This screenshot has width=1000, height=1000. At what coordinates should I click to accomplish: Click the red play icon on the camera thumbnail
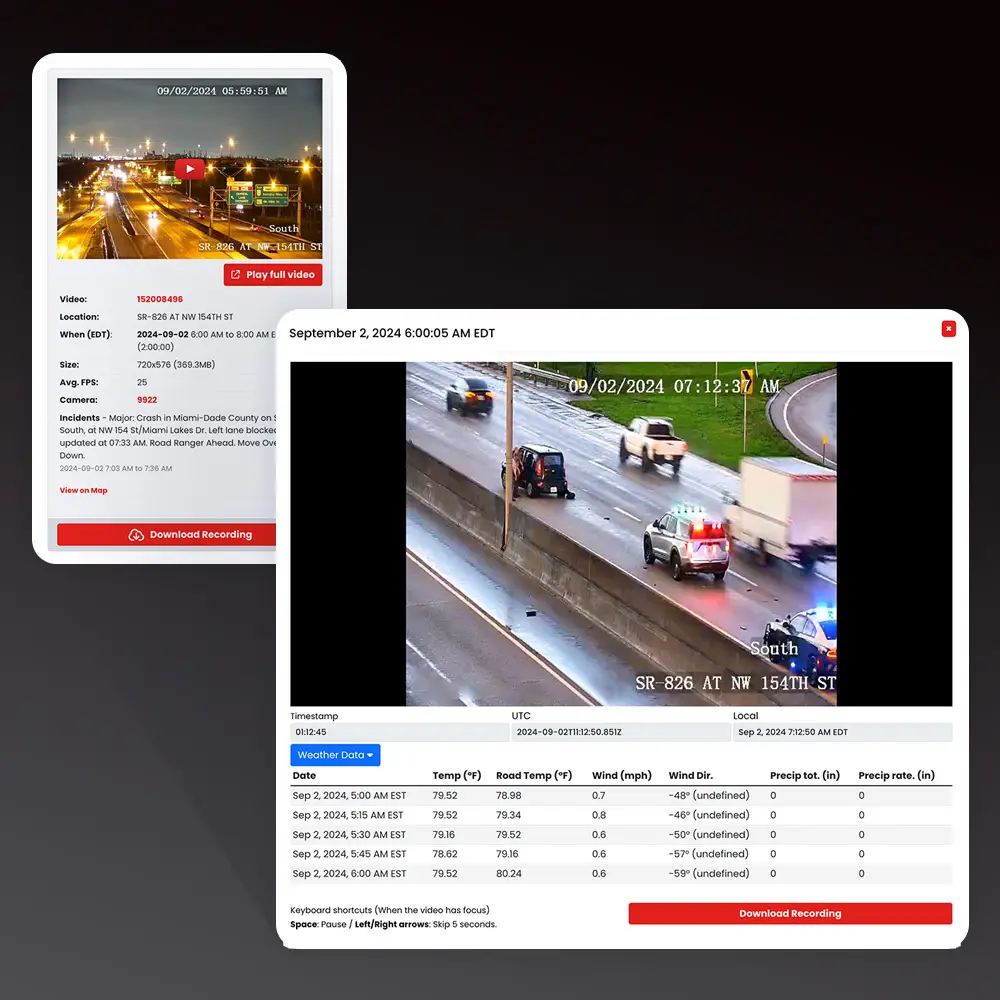[189, 169]
